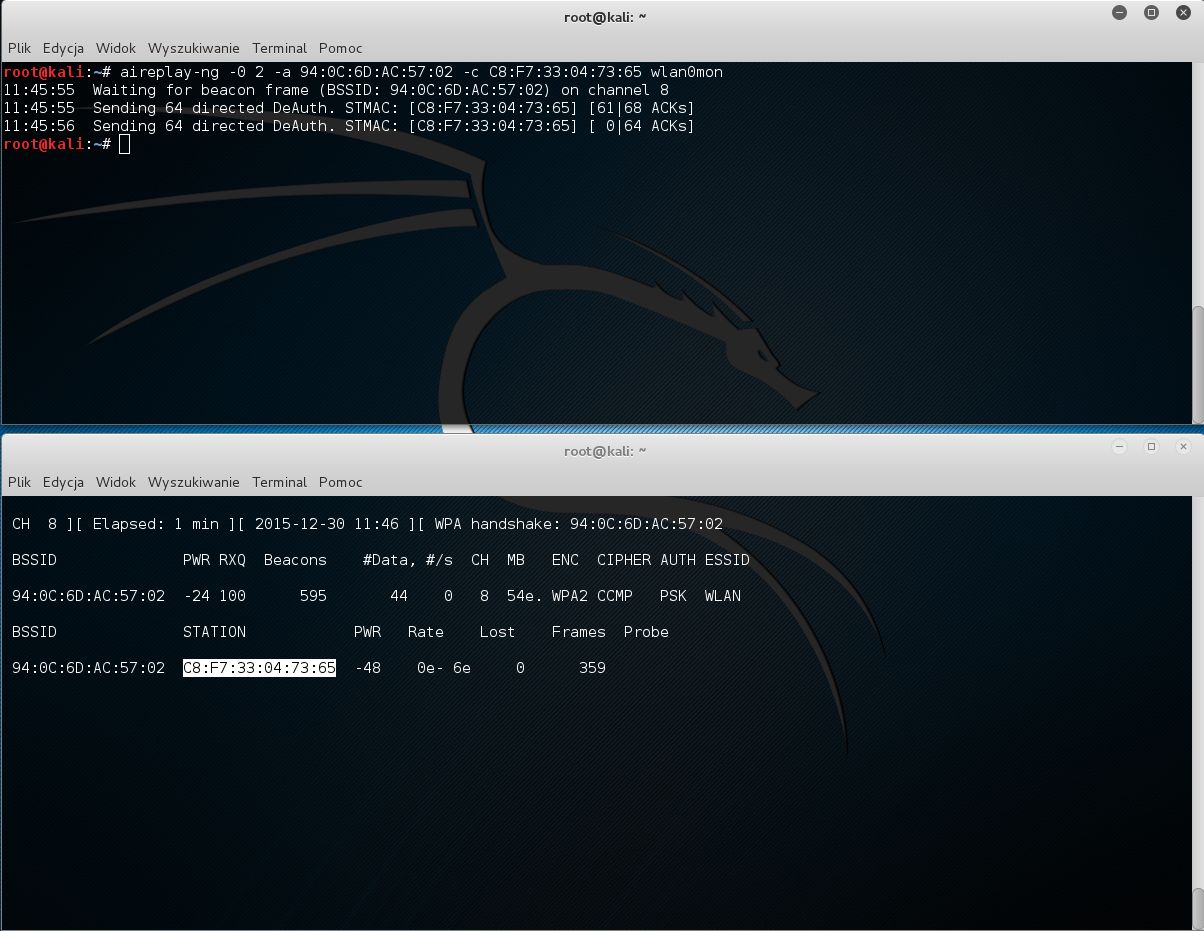
Task: Click the rate value '0e- 6e'
Action: tap(444, 668)
